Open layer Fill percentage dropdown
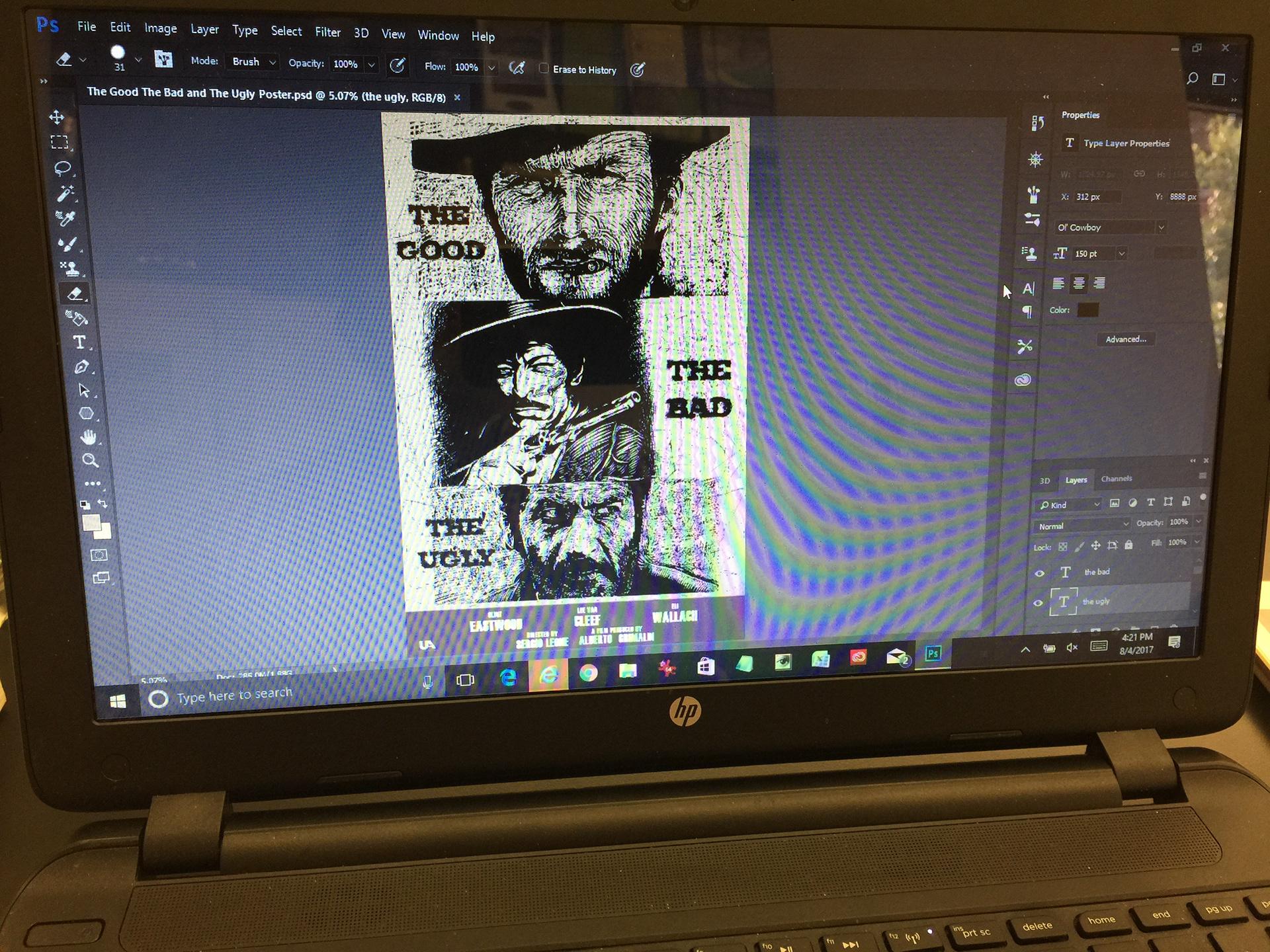Viewport: 1270px width, 952px height. (1197, 542)
